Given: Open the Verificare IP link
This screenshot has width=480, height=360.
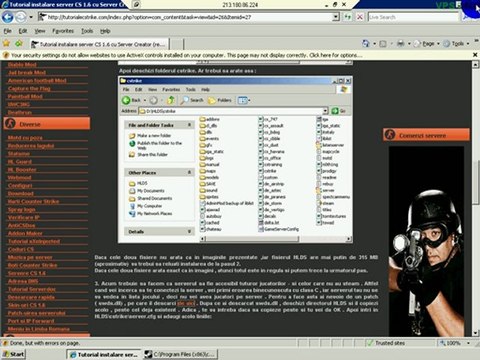Looking at the screenshot, I should 24,217.
